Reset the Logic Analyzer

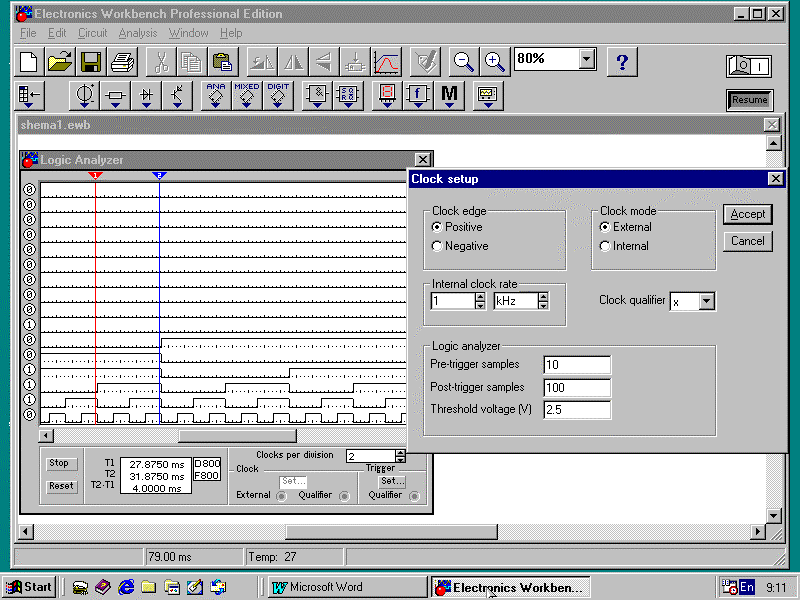pyautogui.click(x=61, y=486)
